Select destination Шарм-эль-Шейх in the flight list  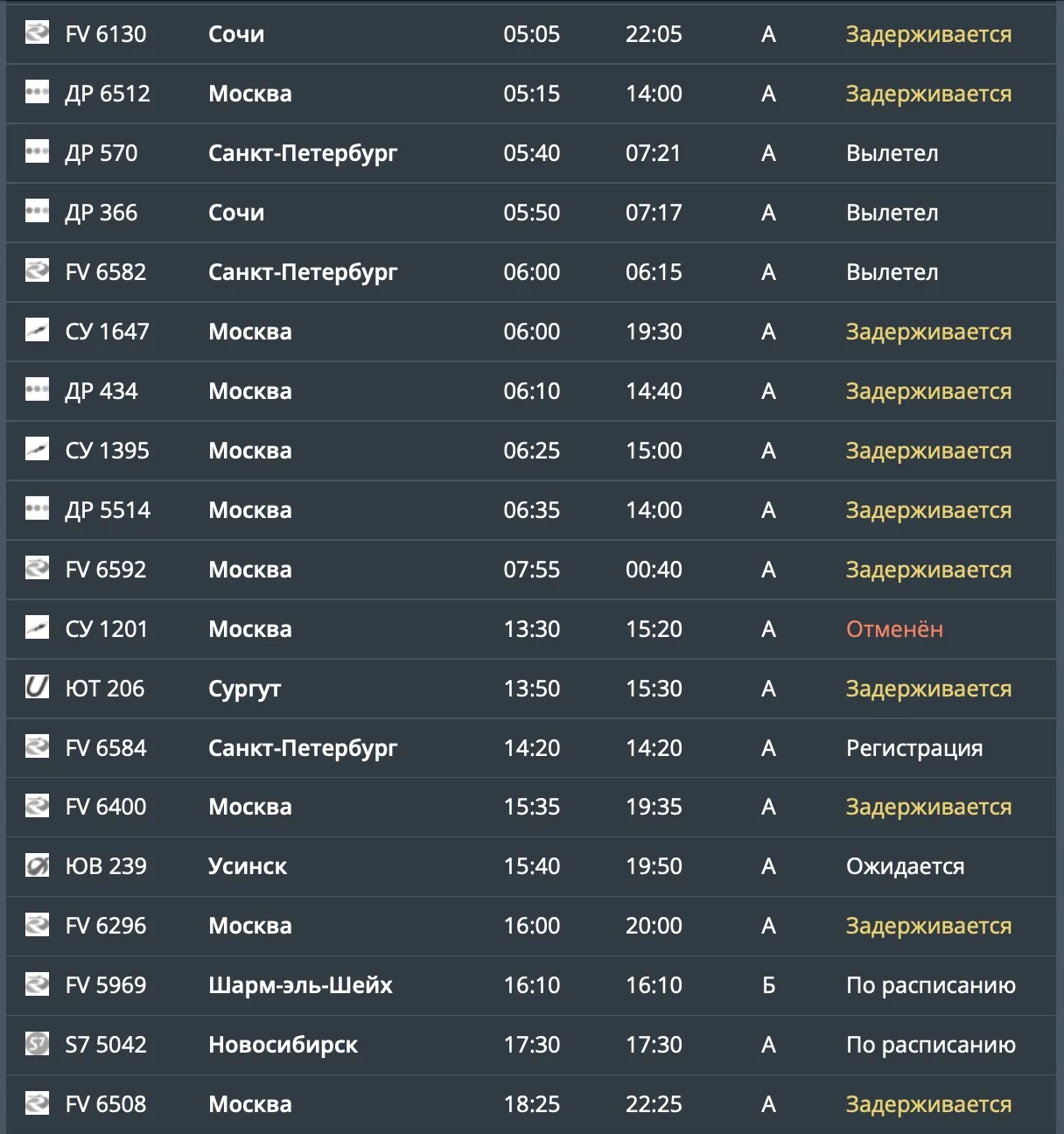pos(300,985)
